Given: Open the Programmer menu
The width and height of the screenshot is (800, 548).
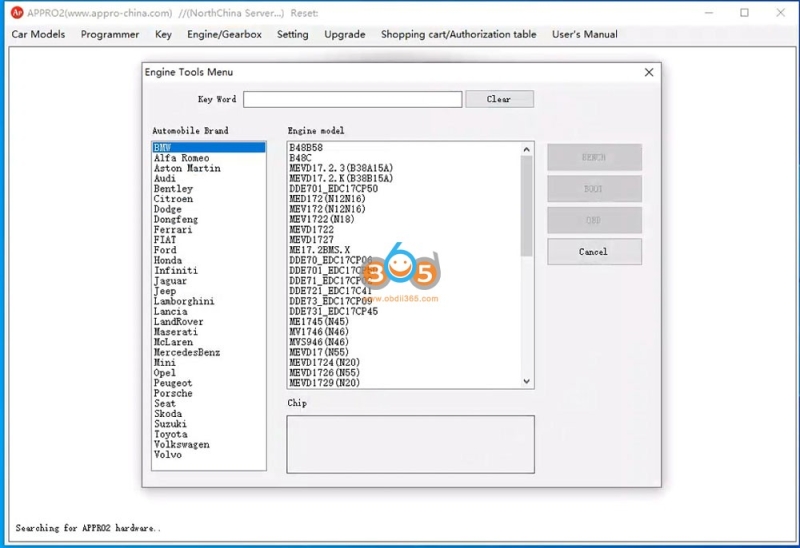Looking at the screenshot, I should [x=110, y=34].
